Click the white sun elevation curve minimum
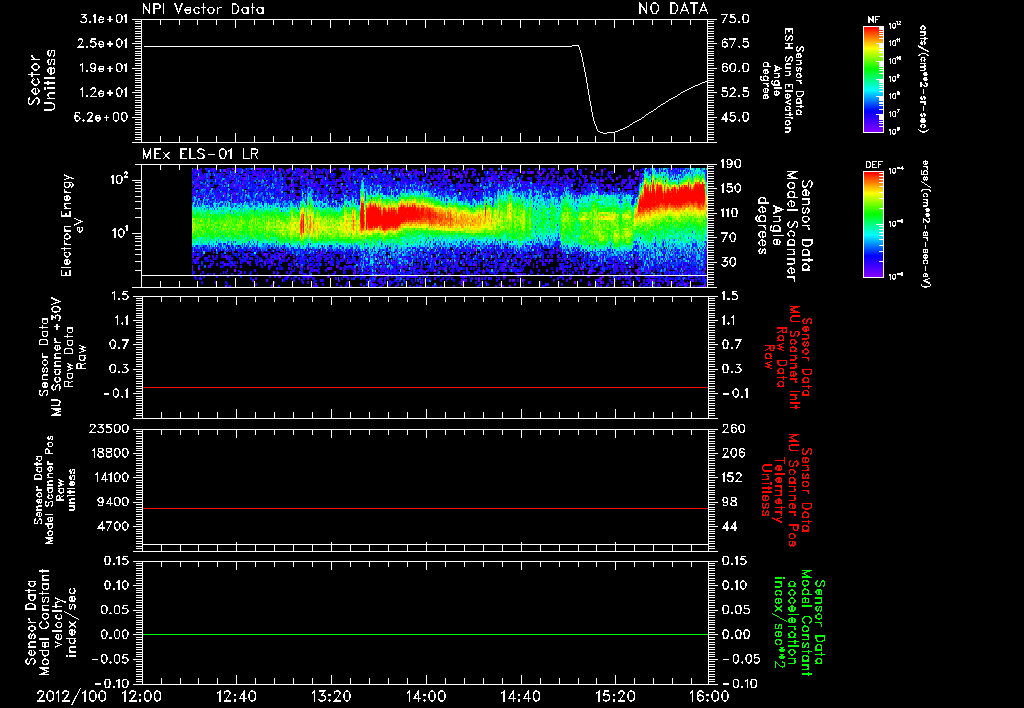Viewport: 1024px width, 708px height. click(607, 133)
